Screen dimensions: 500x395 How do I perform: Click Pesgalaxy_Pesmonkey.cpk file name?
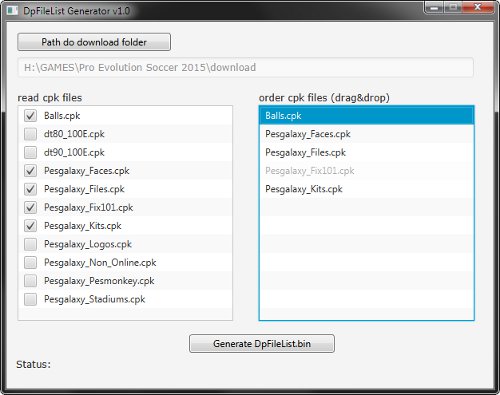click(x=99, y=281)
